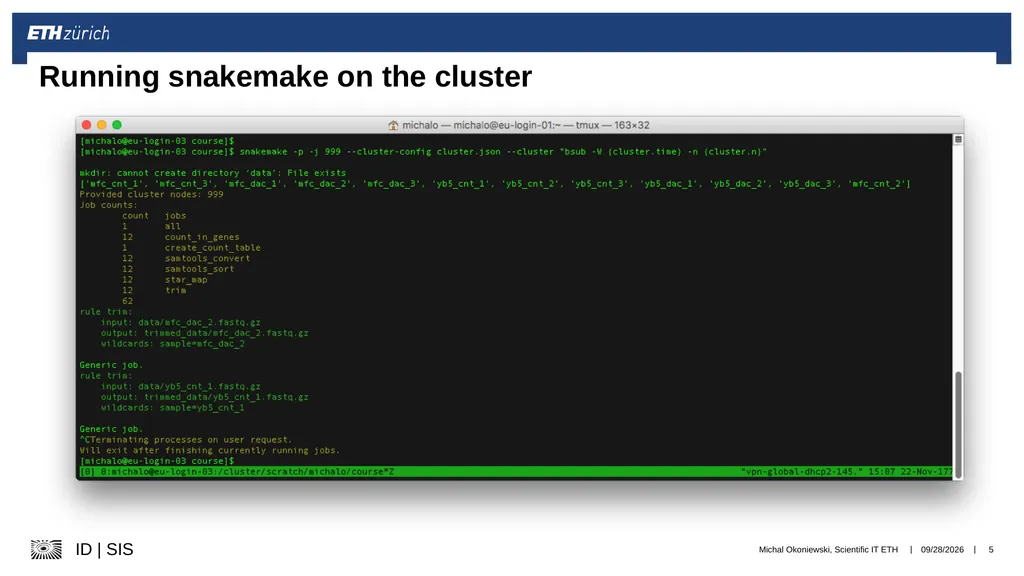The width and height of the screenshot is (1024, 576).
Task: Click the footer date 09/28/2026
Action: tap(942, 550)
